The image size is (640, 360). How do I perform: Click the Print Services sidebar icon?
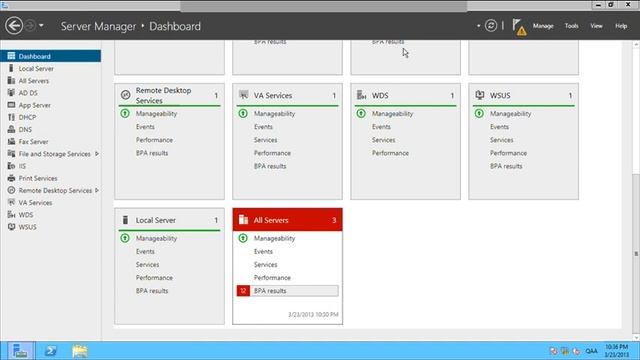pyautogui.click(x=11, y=178)
